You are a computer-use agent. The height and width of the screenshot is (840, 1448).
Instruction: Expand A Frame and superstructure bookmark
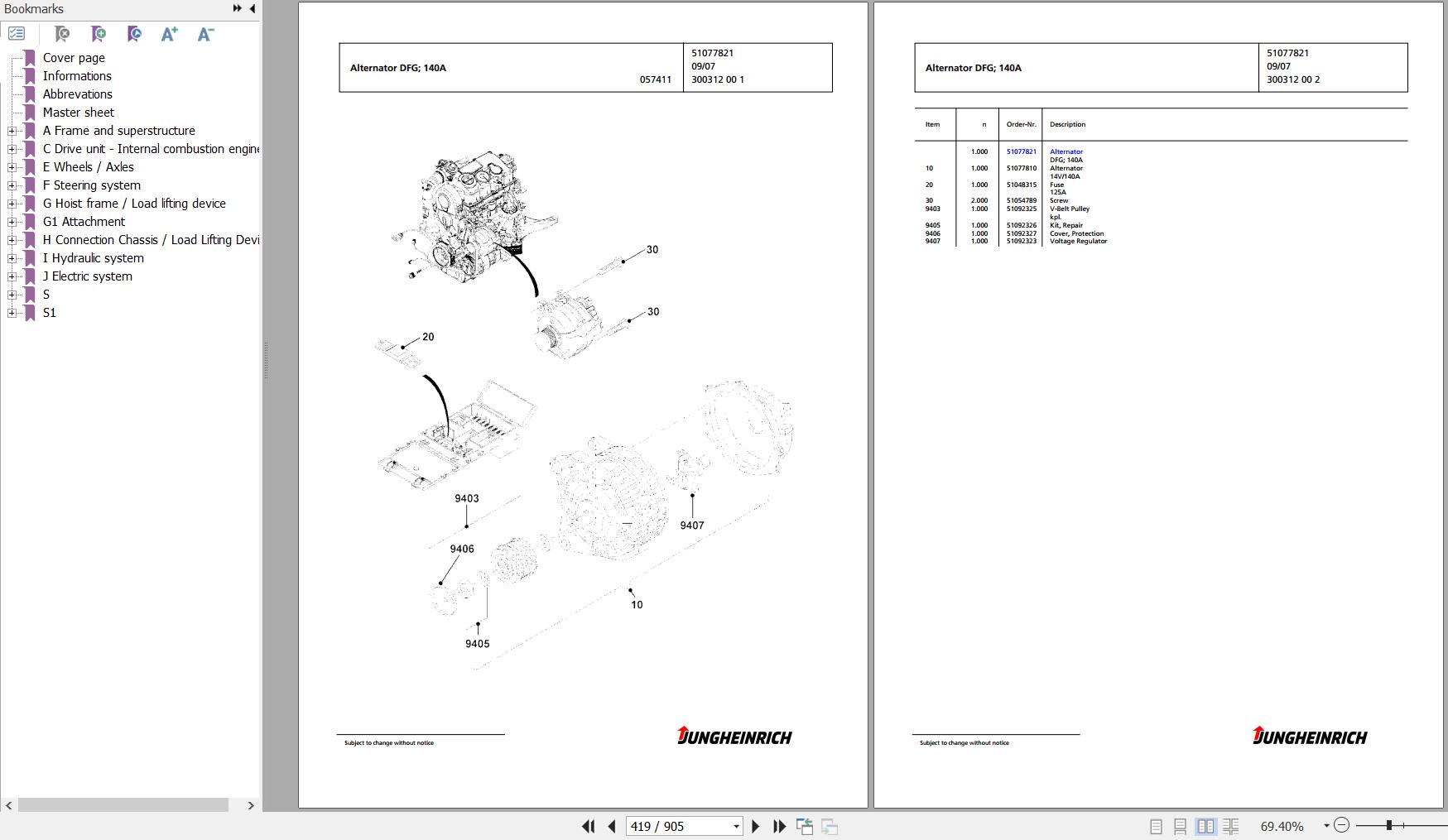coord(12,131)
